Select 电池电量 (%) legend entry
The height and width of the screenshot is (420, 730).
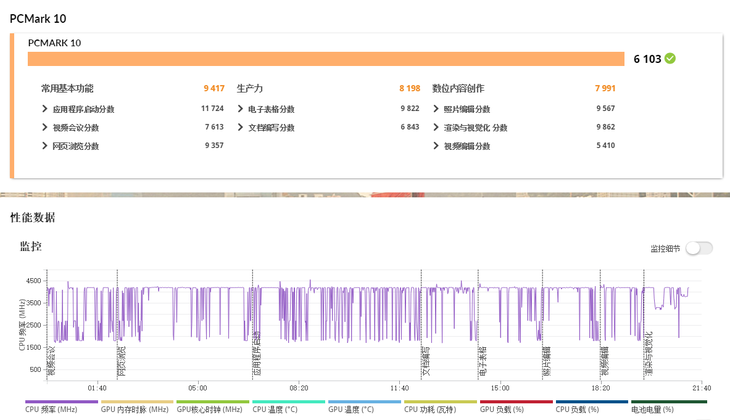pyautogui.click(x=668, y=408)
